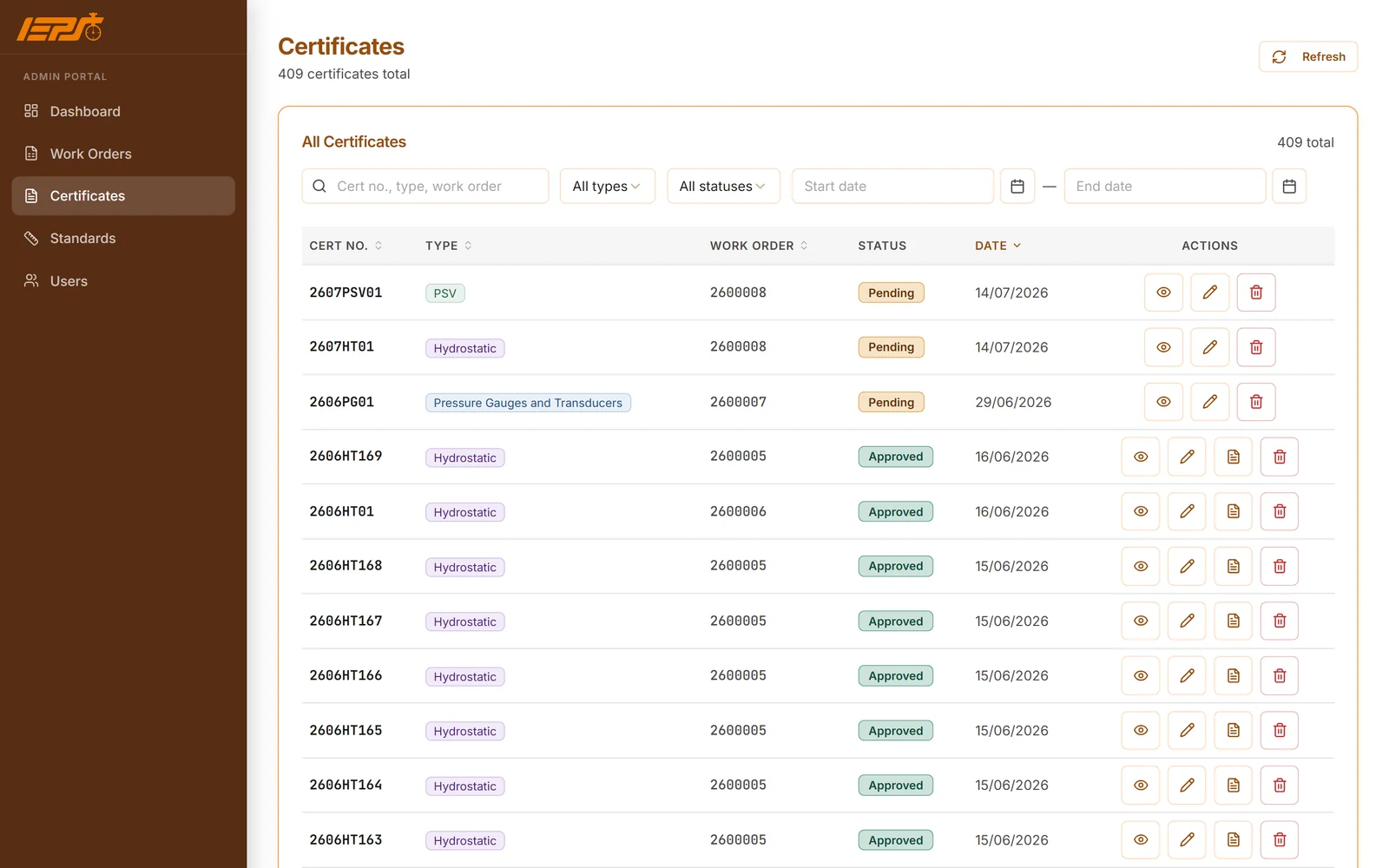Delete certificate 2606HT01 with trash icon
The image size is (1389, 868).
(x=1279, y=511)
